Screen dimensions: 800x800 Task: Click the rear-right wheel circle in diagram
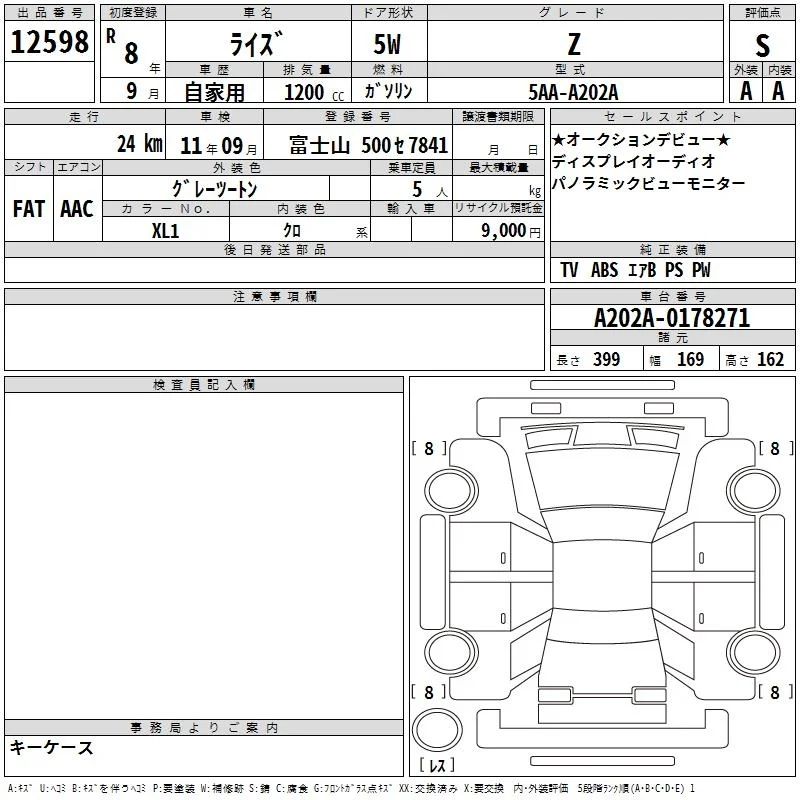coord(754,652)
